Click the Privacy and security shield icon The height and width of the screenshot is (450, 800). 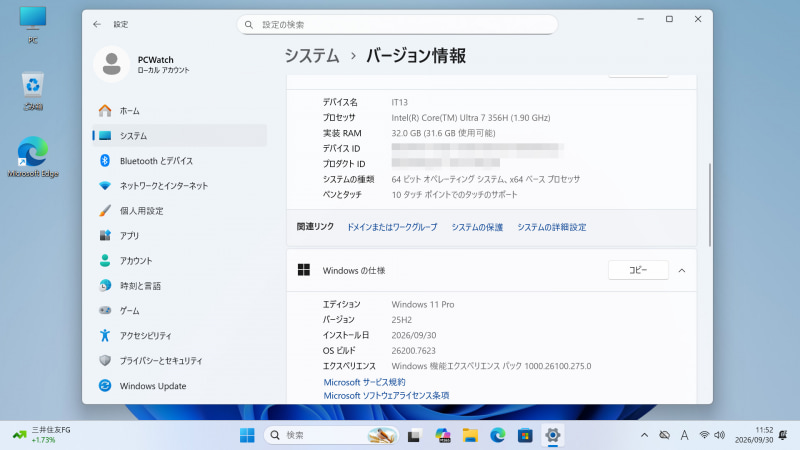[105, 360]
